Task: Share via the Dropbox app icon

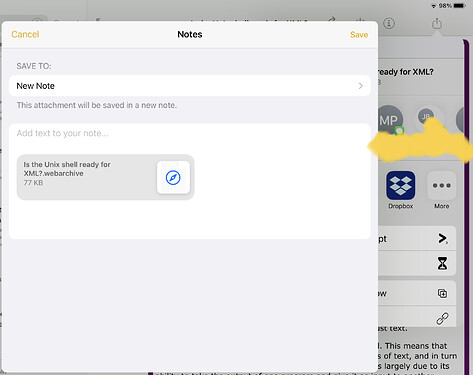Action: pos(400,185)
